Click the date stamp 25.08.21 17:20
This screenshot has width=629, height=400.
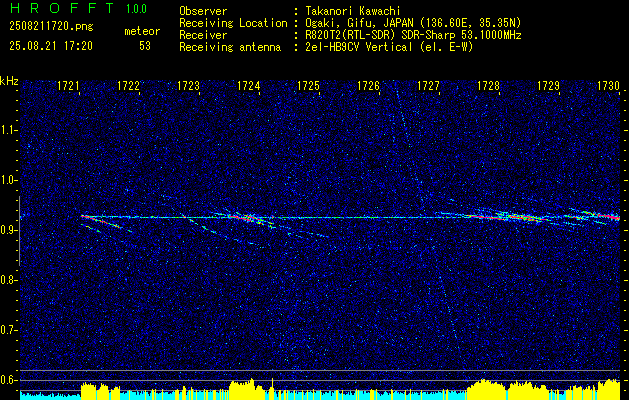(51, 46)
